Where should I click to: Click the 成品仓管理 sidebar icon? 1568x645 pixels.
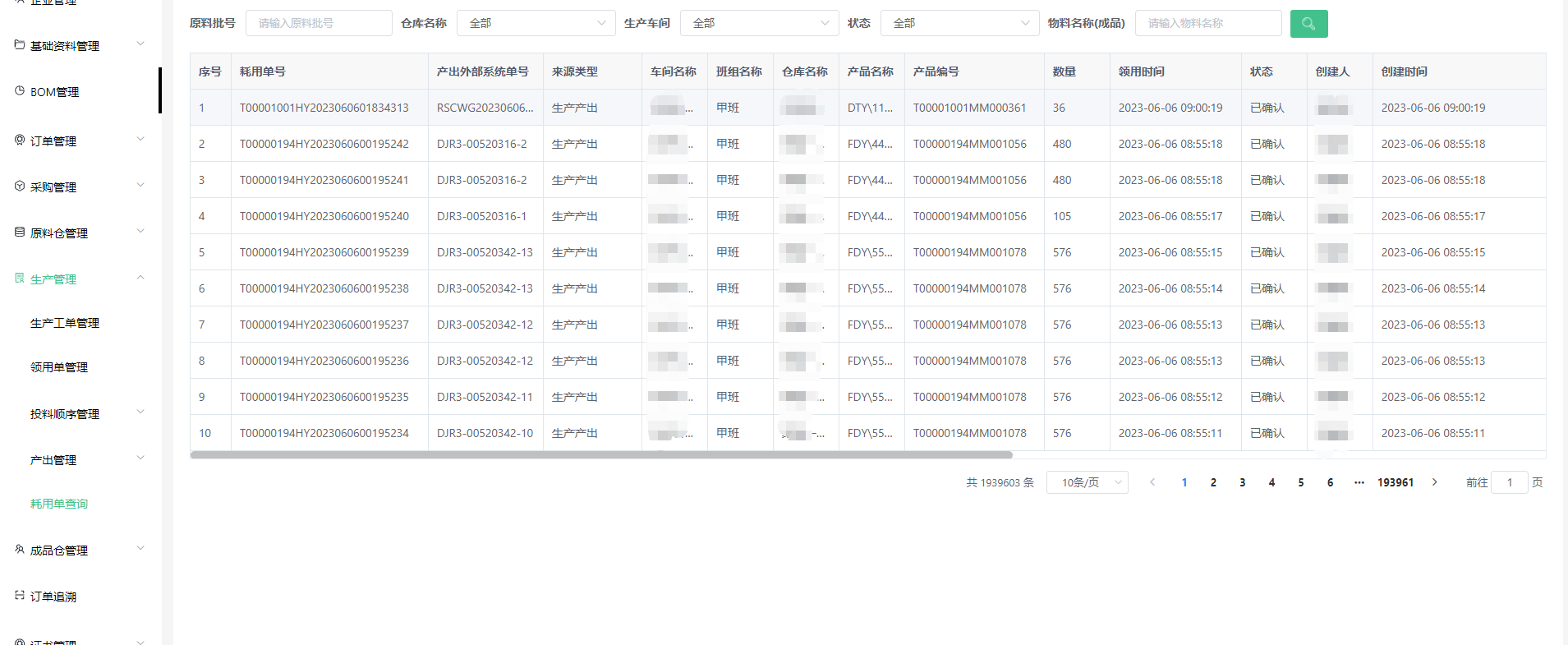click(x=20, y=550)
